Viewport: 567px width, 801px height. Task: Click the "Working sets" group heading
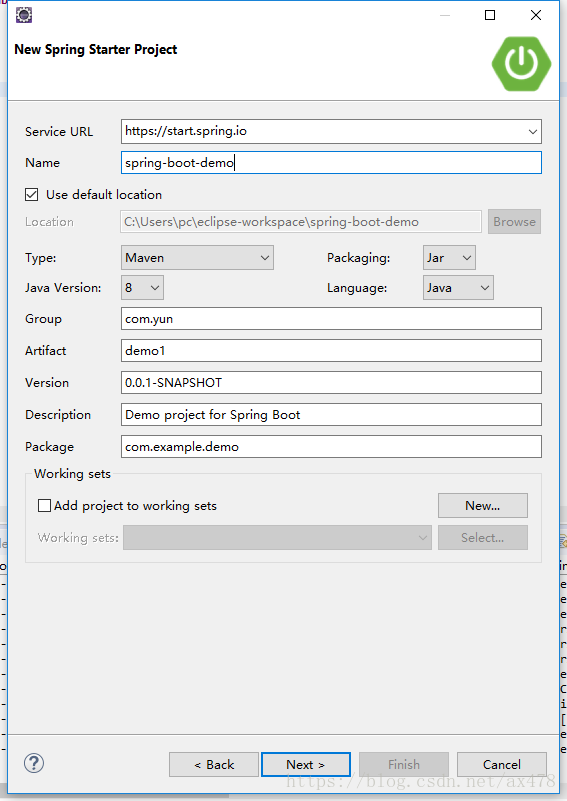pos(72,474)
